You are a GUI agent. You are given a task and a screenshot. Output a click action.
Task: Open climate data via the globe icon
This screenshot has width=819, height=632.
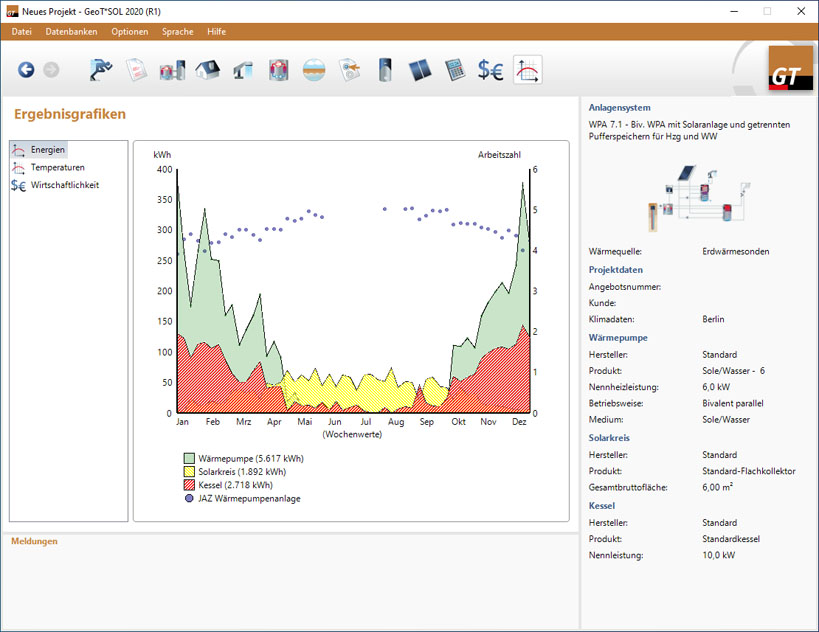311,70
